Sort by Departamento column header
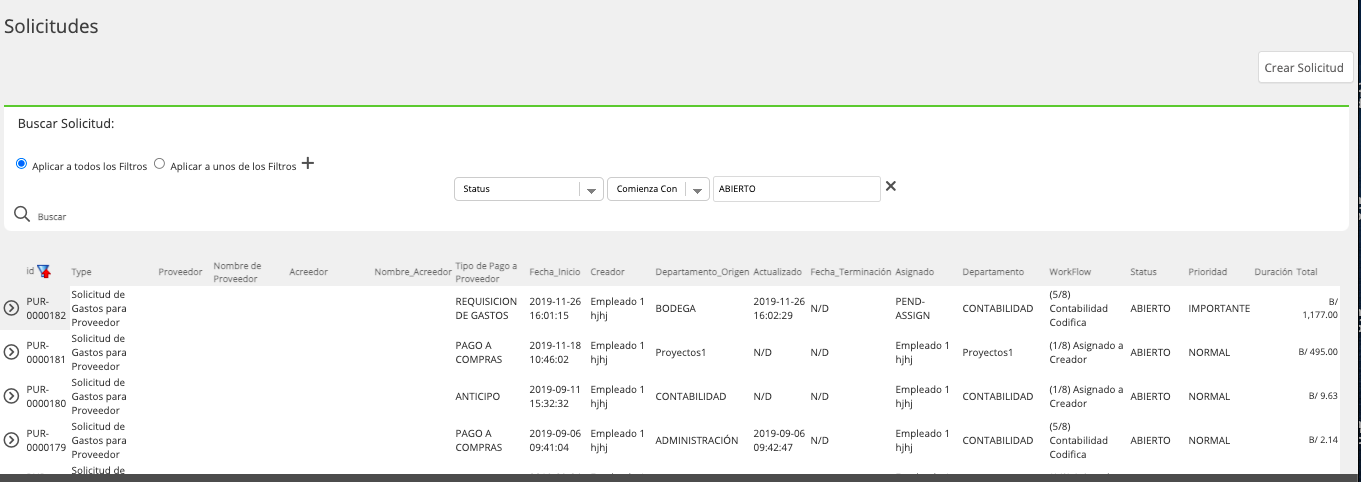The height and width of the screenshot is (482, 1361). pos(993,272)
